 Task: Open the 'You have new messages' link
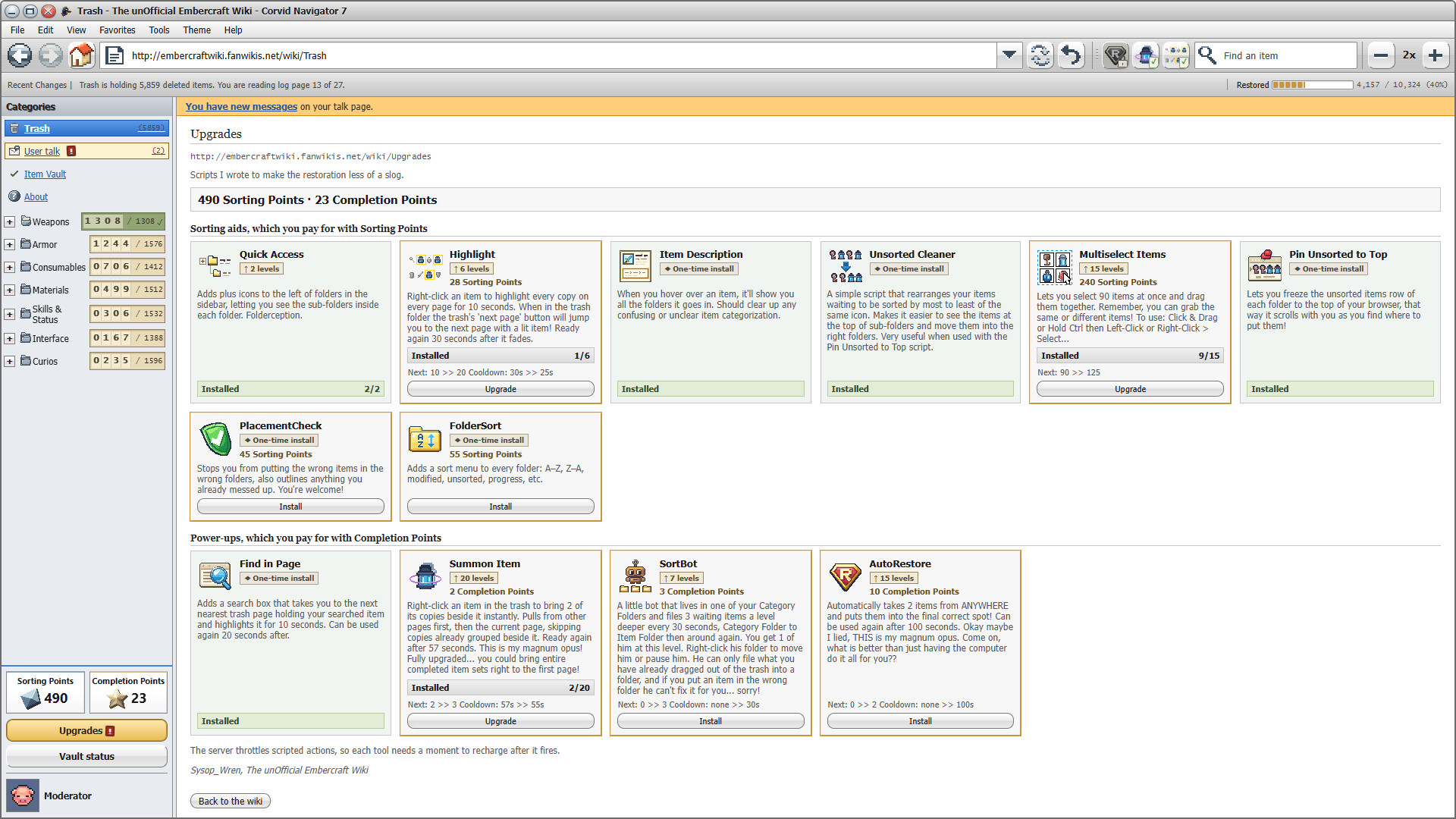pyautogui.click(x=241, y=107)
